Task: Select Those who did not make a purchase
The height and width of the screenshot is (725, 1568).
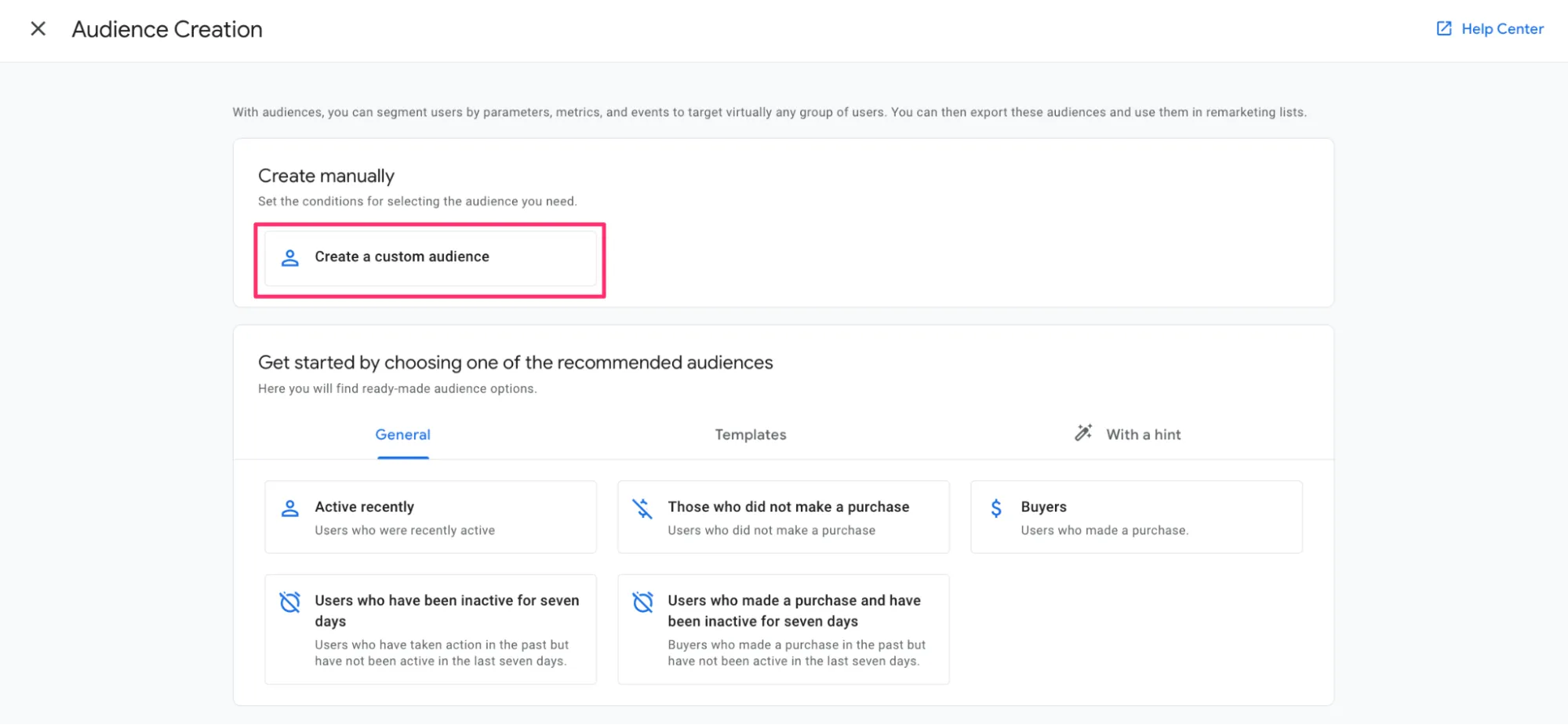Action: [788, 507]
